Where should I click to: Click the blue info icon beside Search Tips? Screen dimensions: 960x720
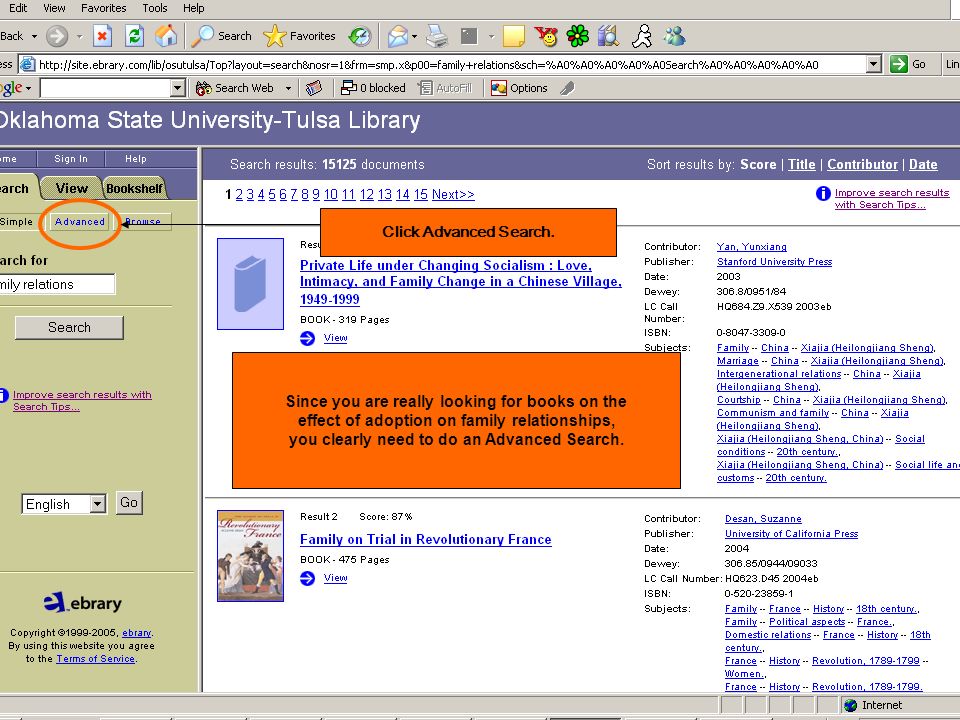click(x=823, y=193)
